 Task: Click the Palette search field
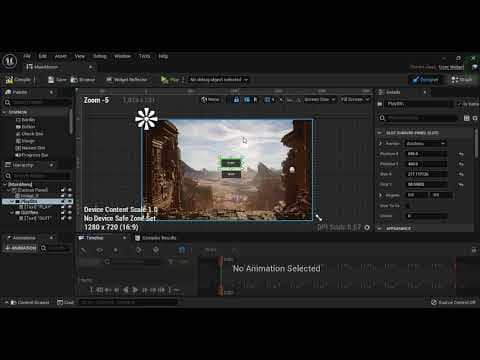tap(37, 102)
